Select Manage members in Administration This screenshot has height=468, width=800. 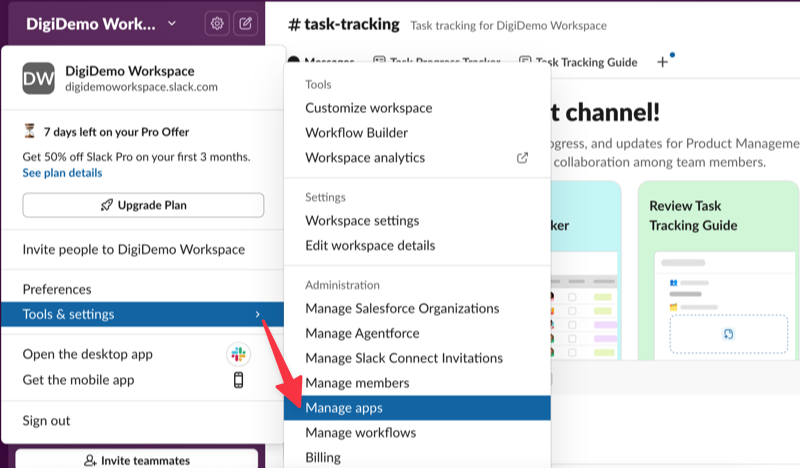coord(357,383)
